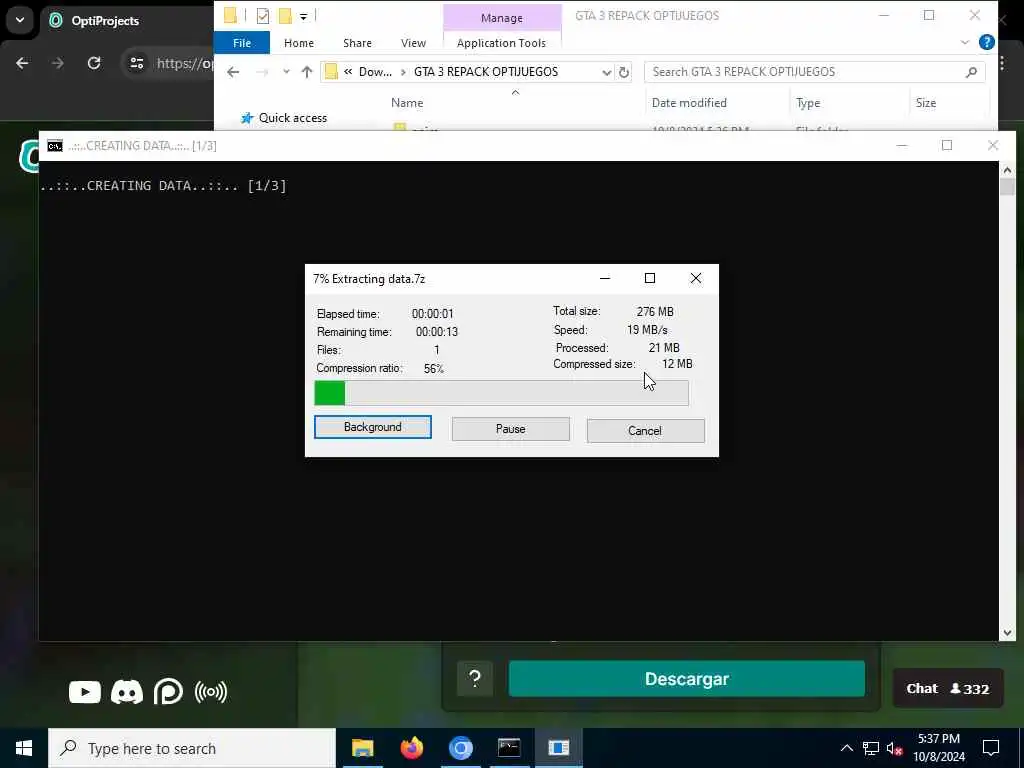Open the browser site information icon
Image resolution: width=1024 pixels, height=768 pixels.
pyautogui.click(x=136, y=63)
